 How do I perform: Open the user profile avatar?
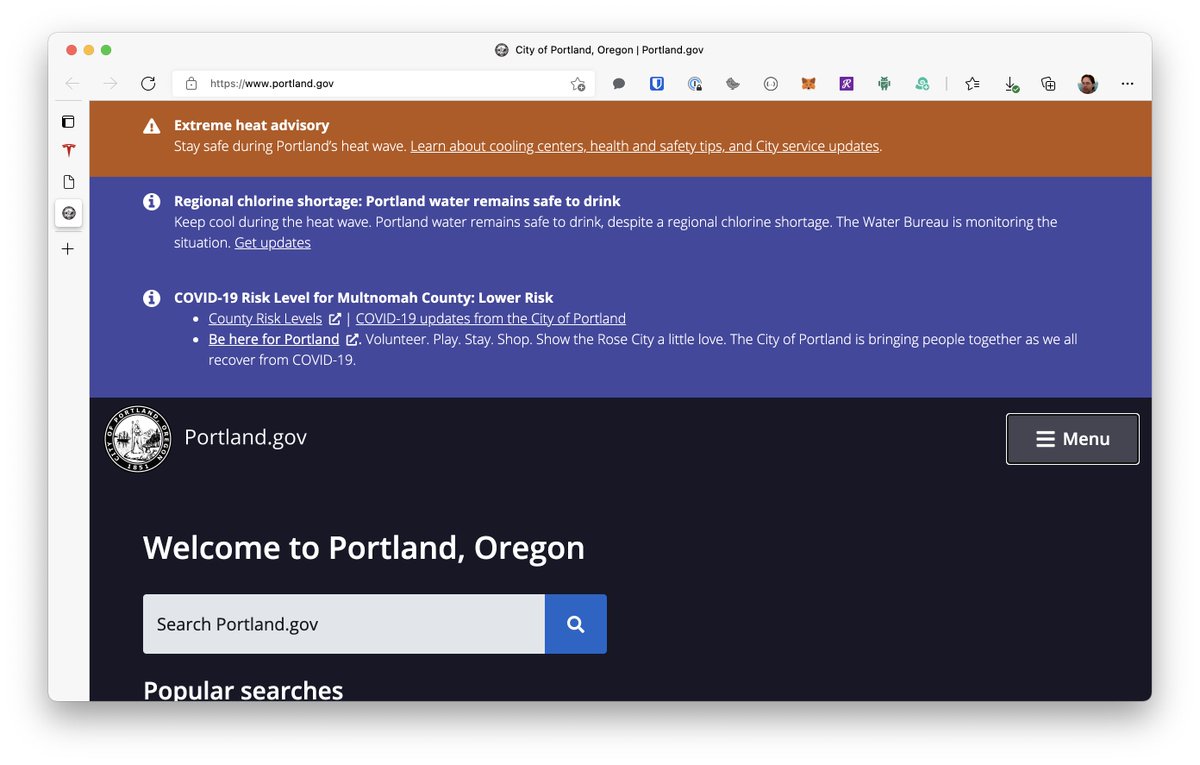click(1088, 84)
